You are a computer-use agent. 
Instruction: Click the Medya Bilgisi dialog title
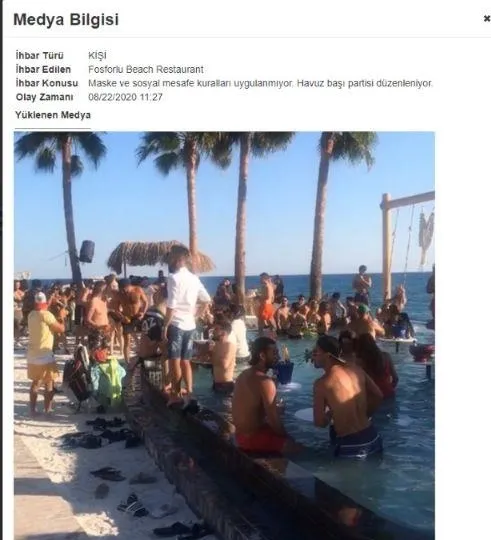pyautogui.click(x=66, y=19)
